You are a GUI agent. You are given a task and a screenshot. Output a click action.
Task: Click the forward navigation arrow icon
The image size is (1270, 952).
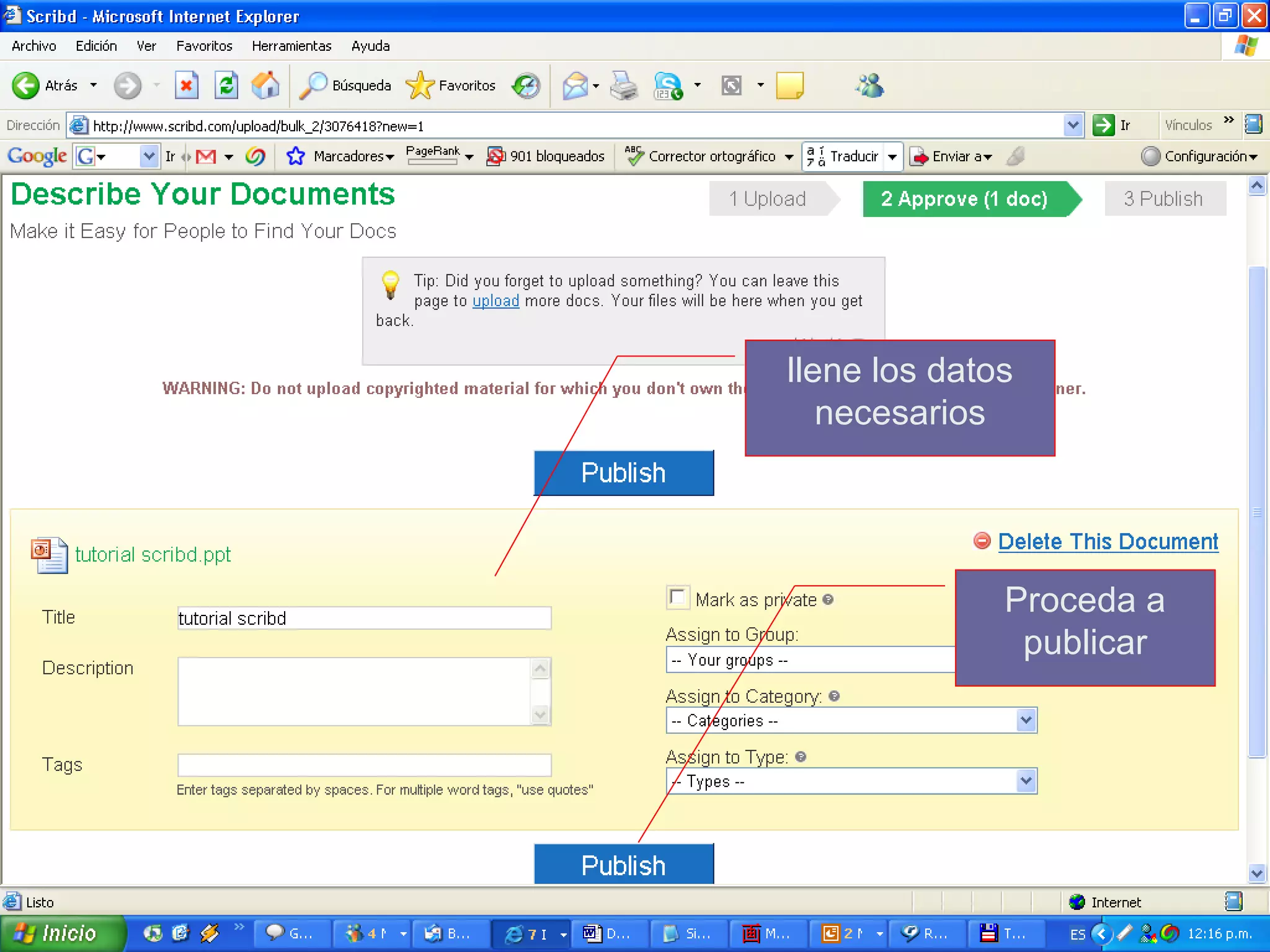point(128,86)
